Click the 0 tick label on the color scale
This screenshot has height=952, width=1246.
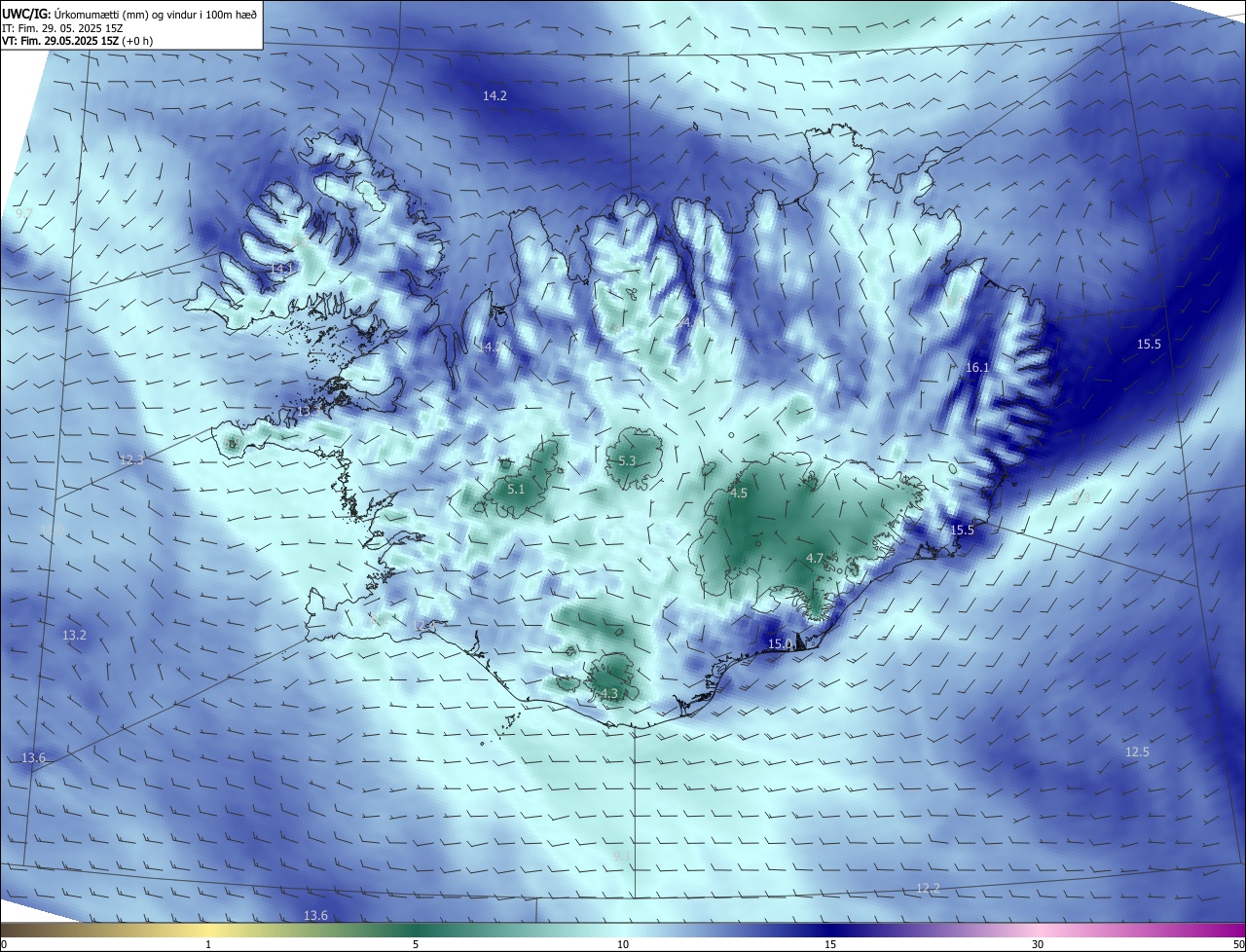coord(3,944)
